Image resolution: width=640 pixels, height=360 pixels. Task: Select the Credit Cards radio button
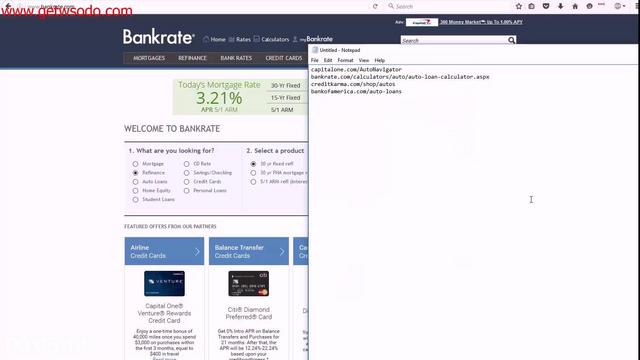tap(187, 182)
